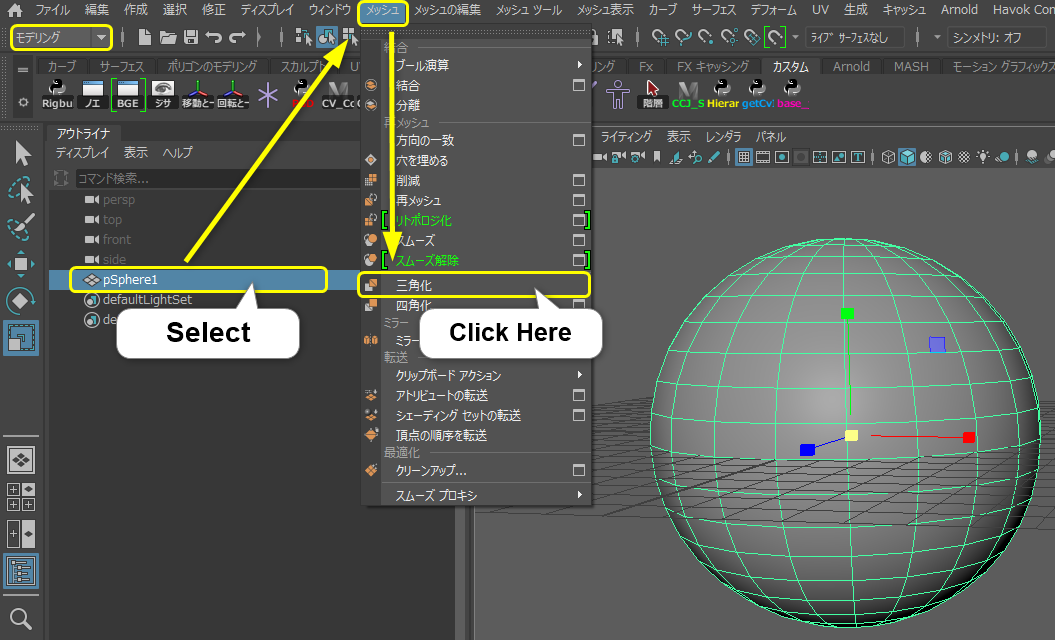Select the Lasso selection tool
1055x640 pixels.
(21, 190)
